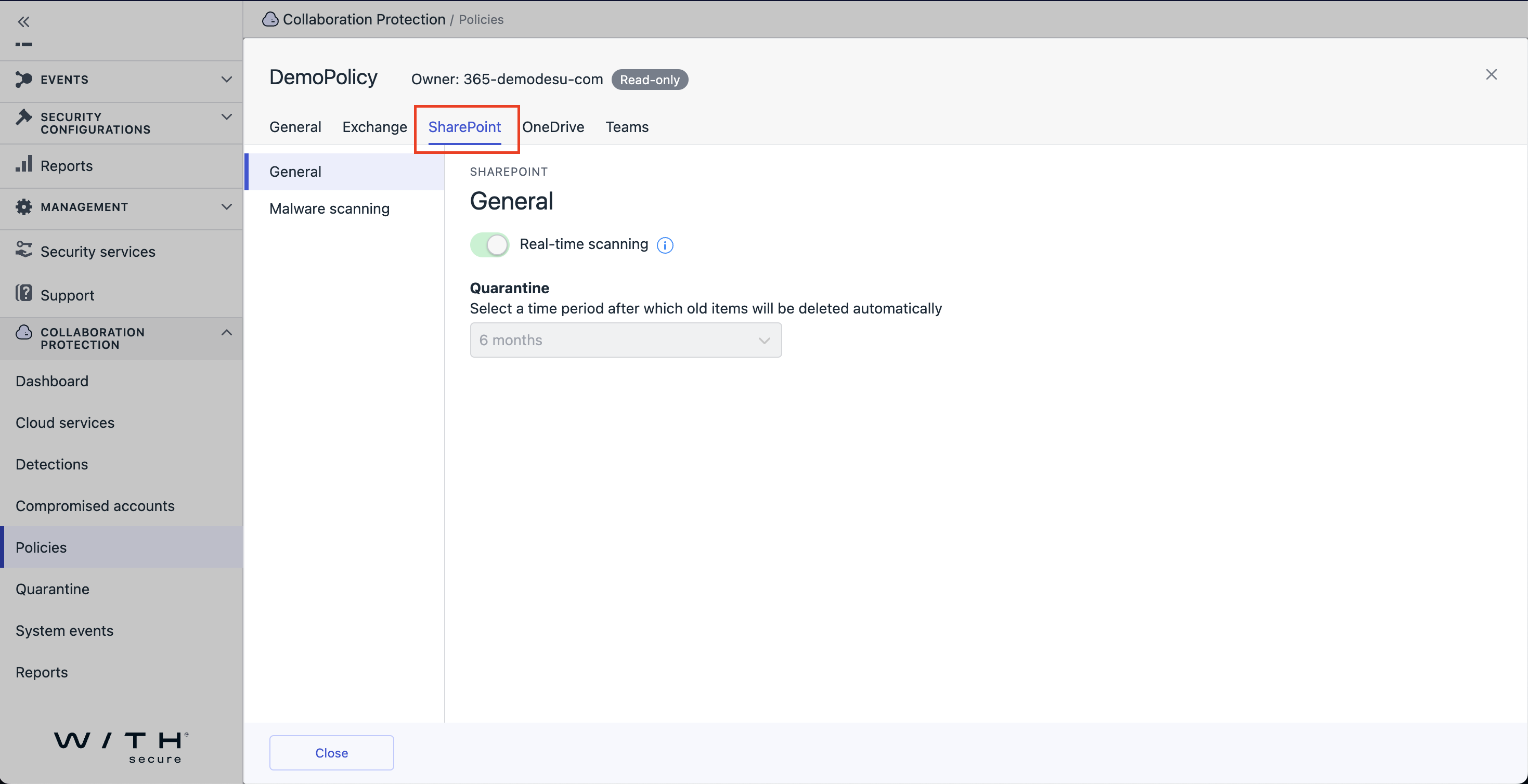Switch to the General policy tab

point(295,127)
